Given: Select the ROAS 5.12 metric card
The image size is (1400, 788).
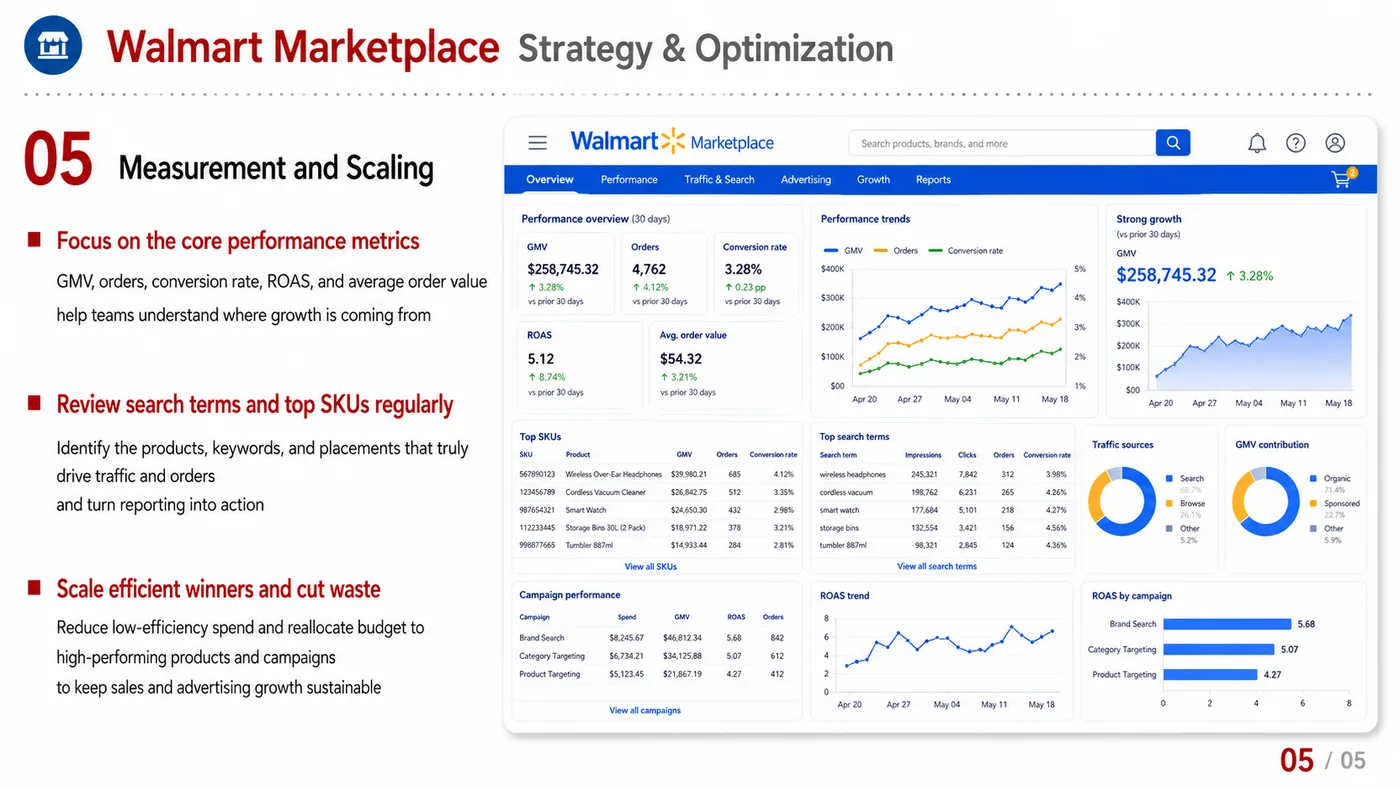Looking at the screenshot, I should (580, 364).
